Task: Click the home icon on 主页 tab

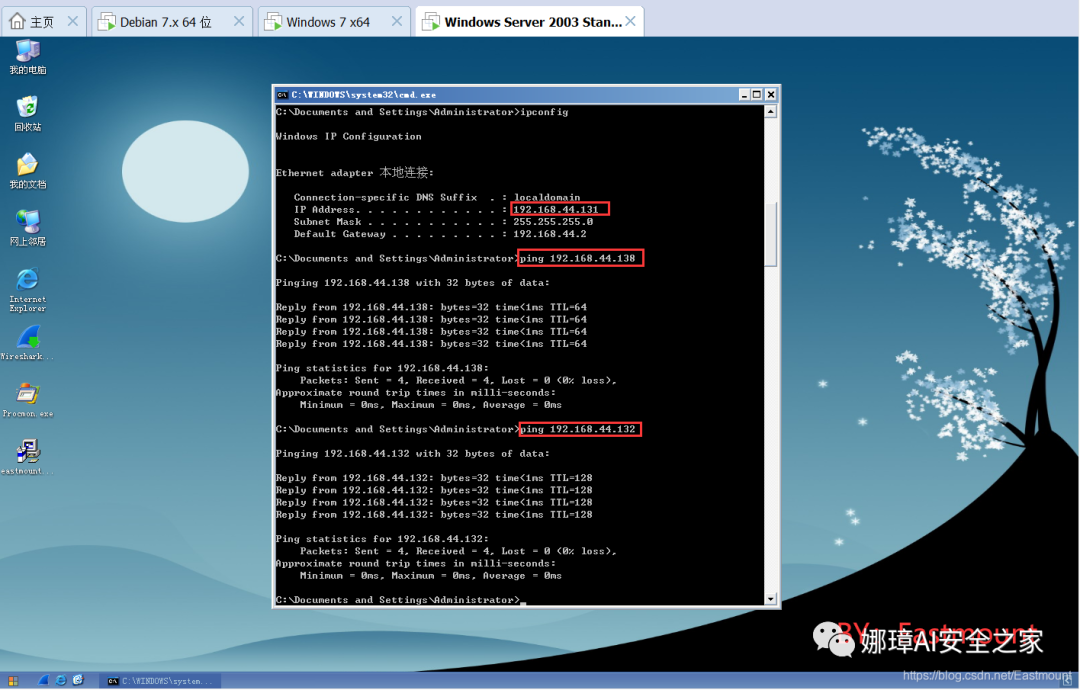Action: tap(17, 21)
